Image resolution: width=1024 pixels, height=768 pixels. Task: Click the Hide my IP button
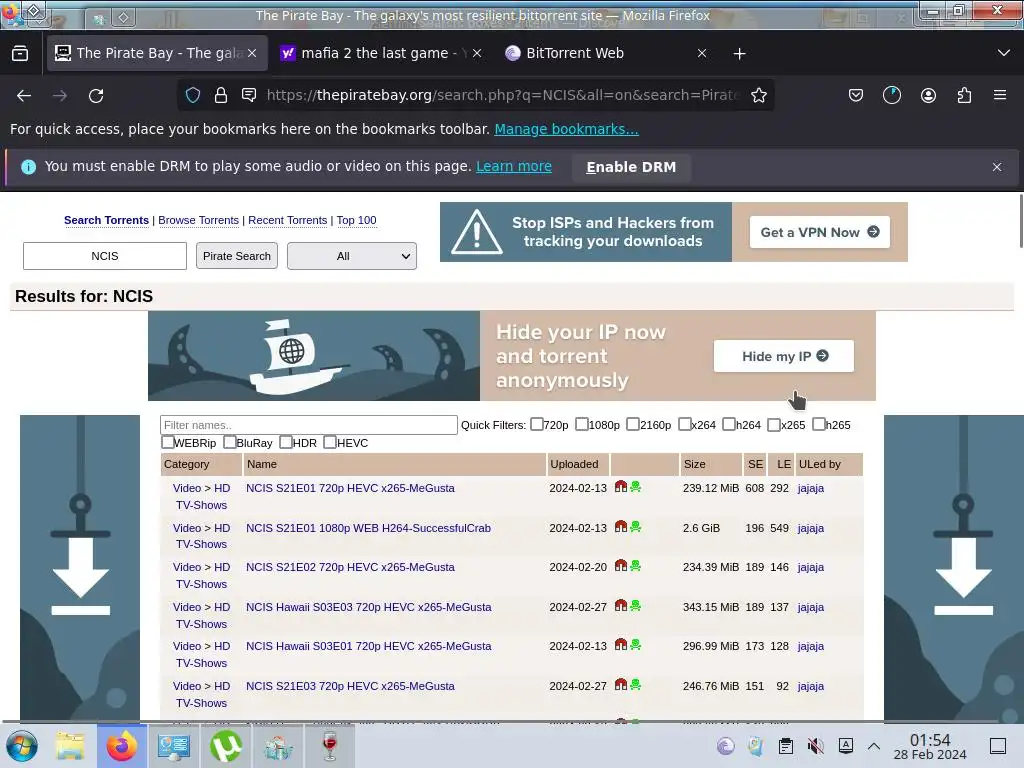[784, 356]
